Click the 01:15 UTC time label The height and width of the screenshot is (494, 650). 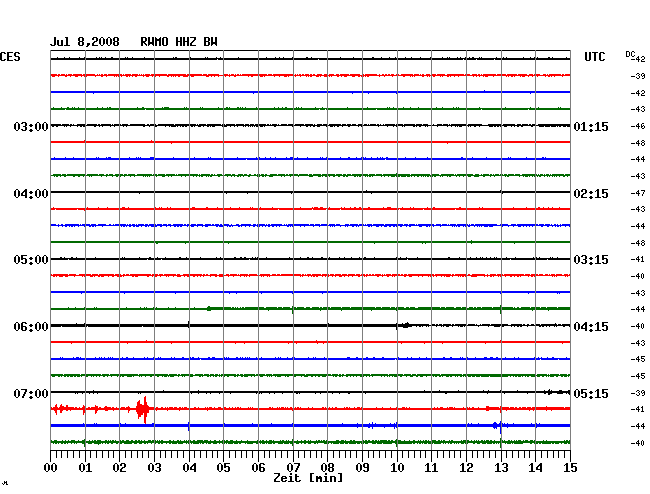tap(591, 126)
